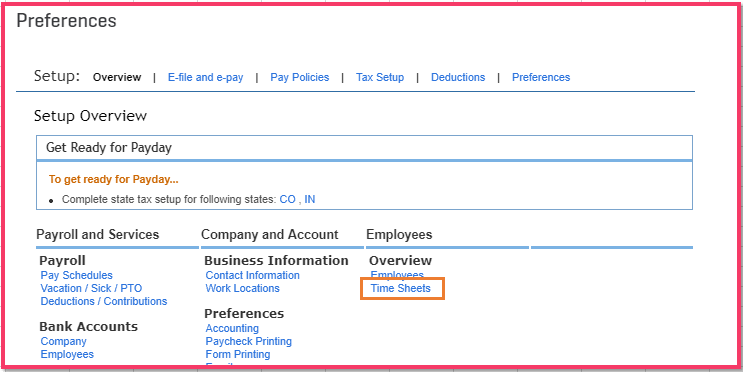Click the Company and Account heading

coord(270,235)
